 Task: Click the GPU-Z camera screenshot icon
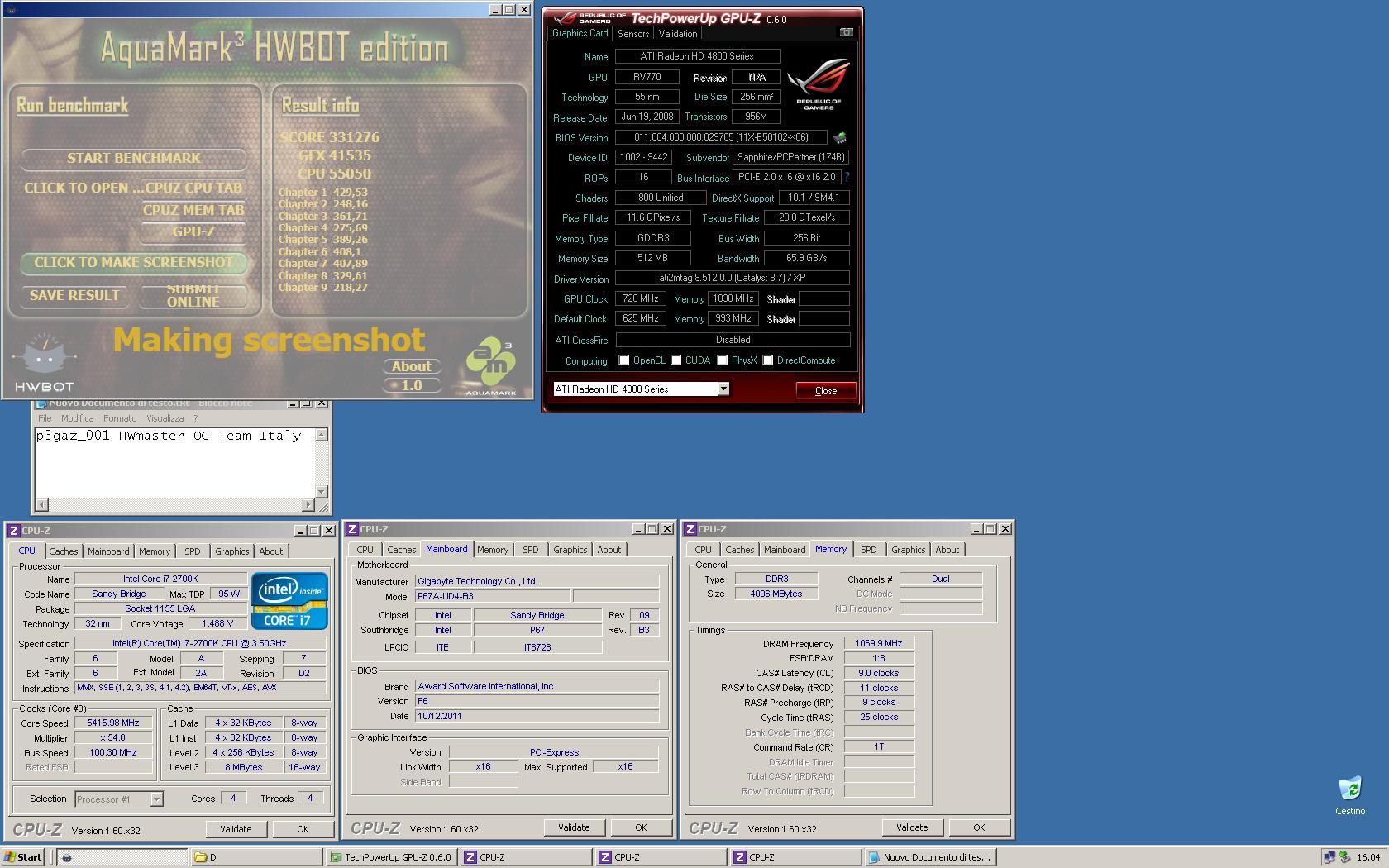pyautogui.click(x=846, y=32)
